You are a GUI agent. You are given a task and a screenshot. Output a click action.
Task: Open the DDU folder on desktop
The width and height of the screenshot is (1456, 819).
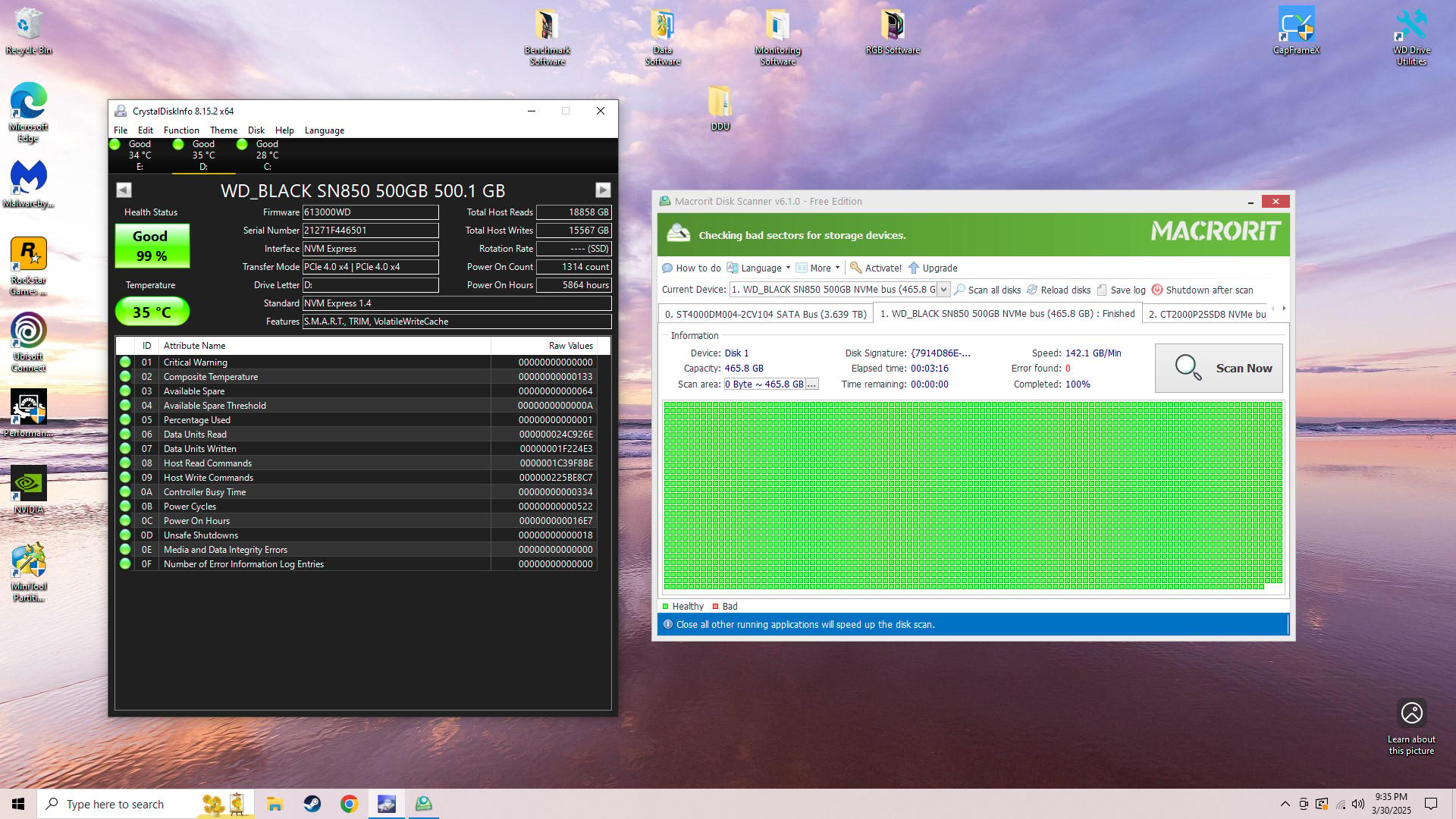720,108
